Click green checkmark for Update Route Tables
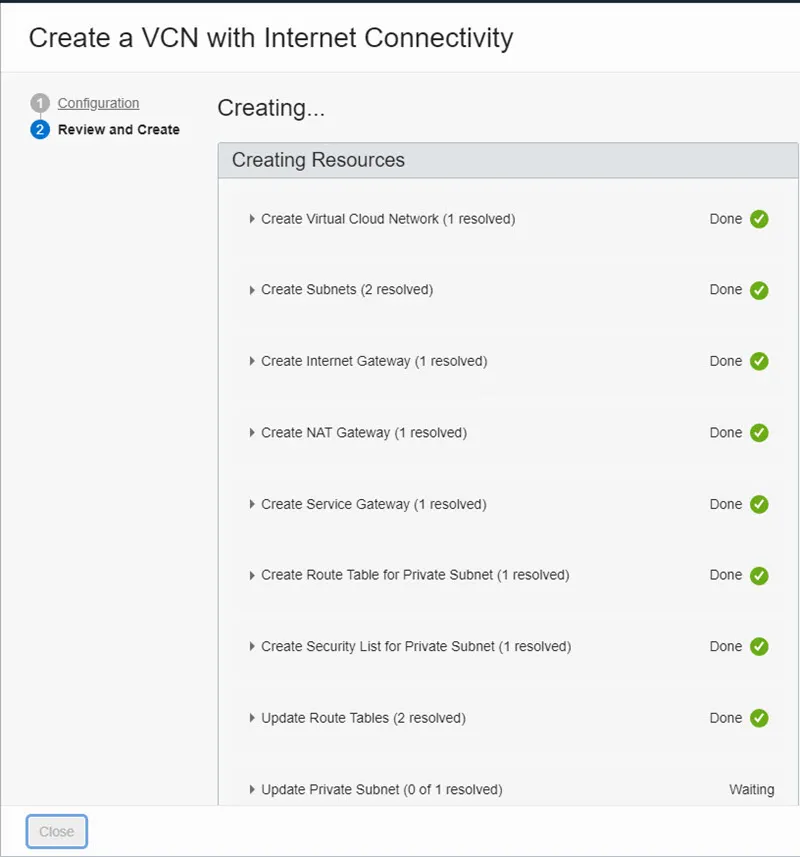 [759, 718]
